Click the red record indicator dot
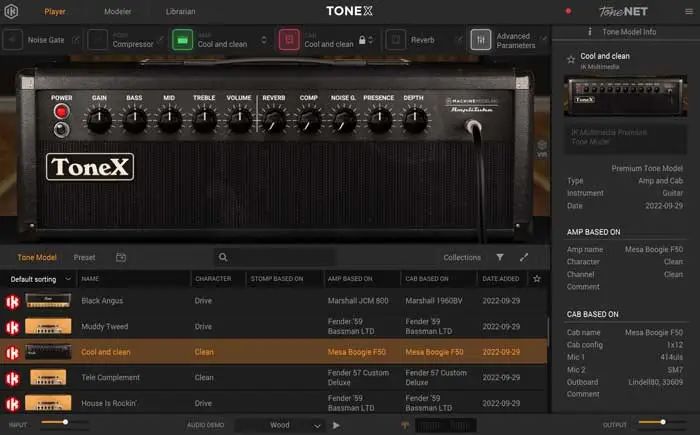This screenshot has height=435, width=700. [x=568, y=11]
